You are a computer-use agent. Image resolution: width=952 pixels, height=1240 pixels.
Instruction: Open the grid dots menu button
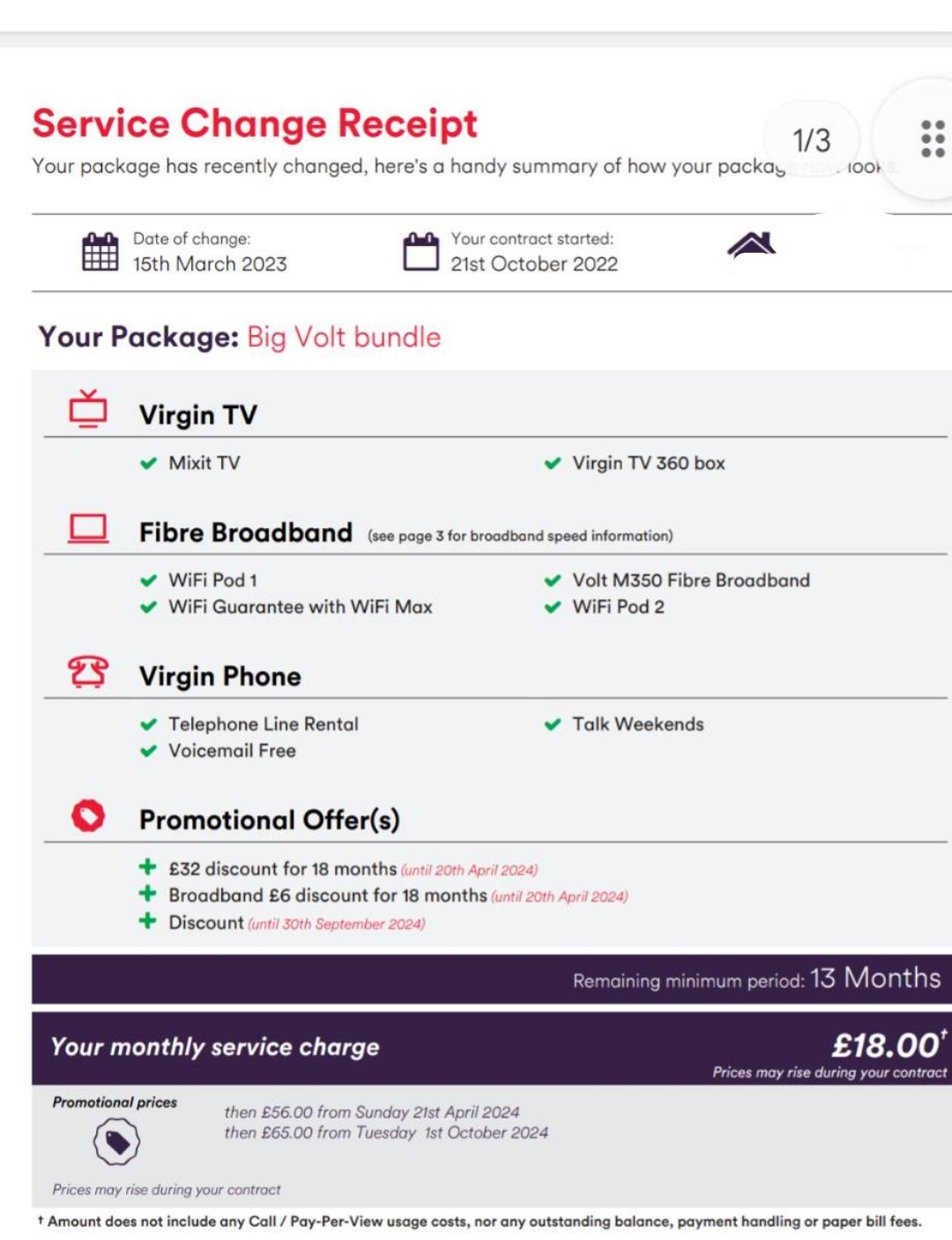pyautogui.click(x=932, y=139)
